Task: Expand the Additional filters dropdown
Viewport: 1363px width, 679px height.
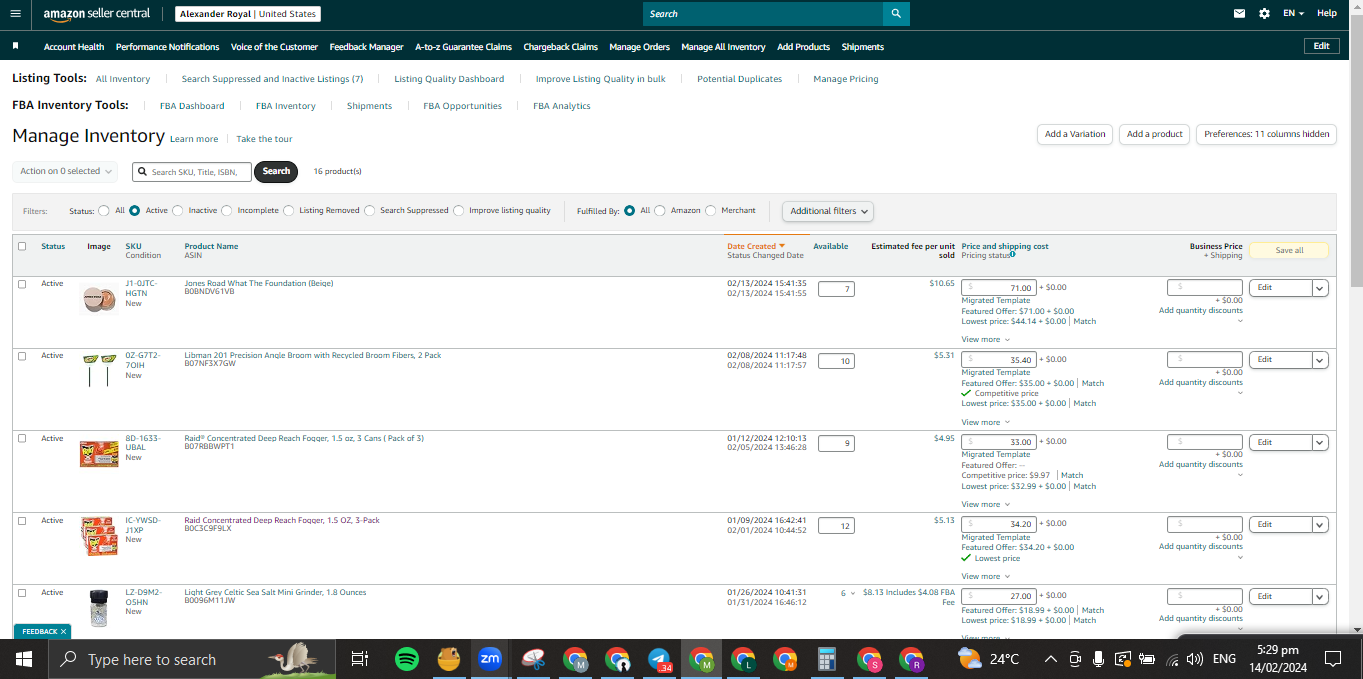Action: [828, 211]
